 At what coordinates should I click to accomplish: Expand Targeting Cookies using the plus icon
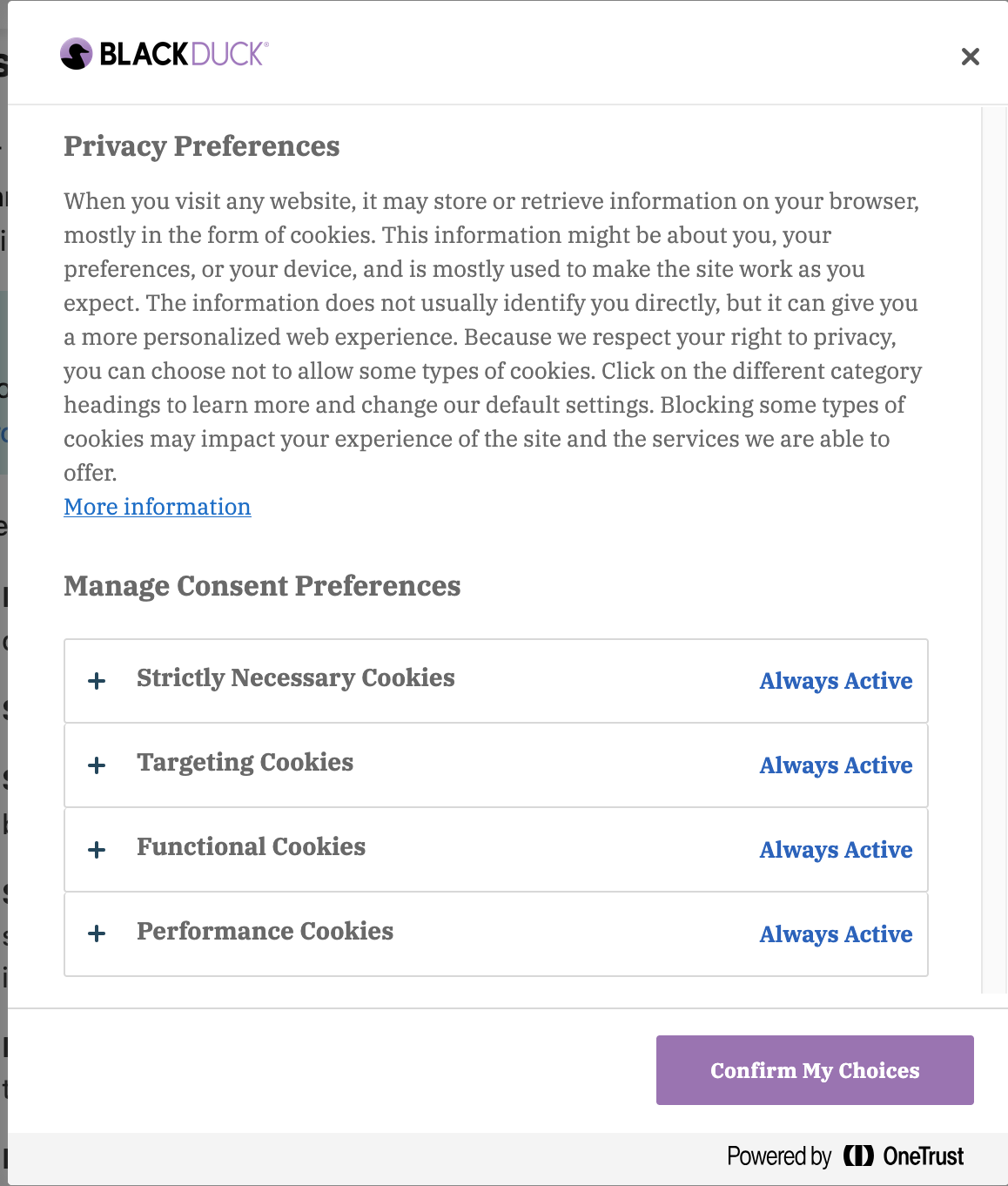coord(97,765)
